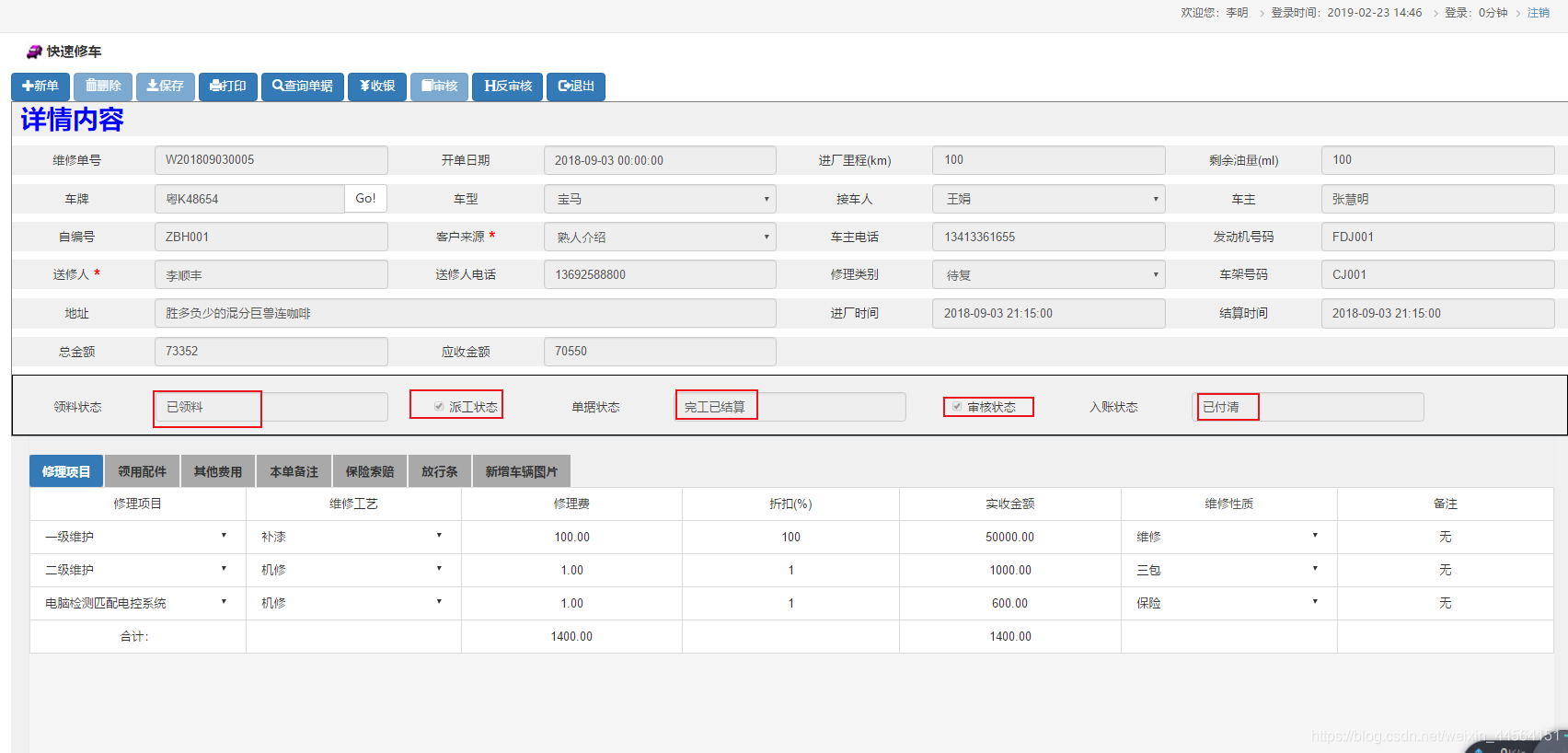Image resolution: width=1568 pixels, height=753 pixels.
Task: Expand the 二级维护 repair item dropdown
Action: 137,570
